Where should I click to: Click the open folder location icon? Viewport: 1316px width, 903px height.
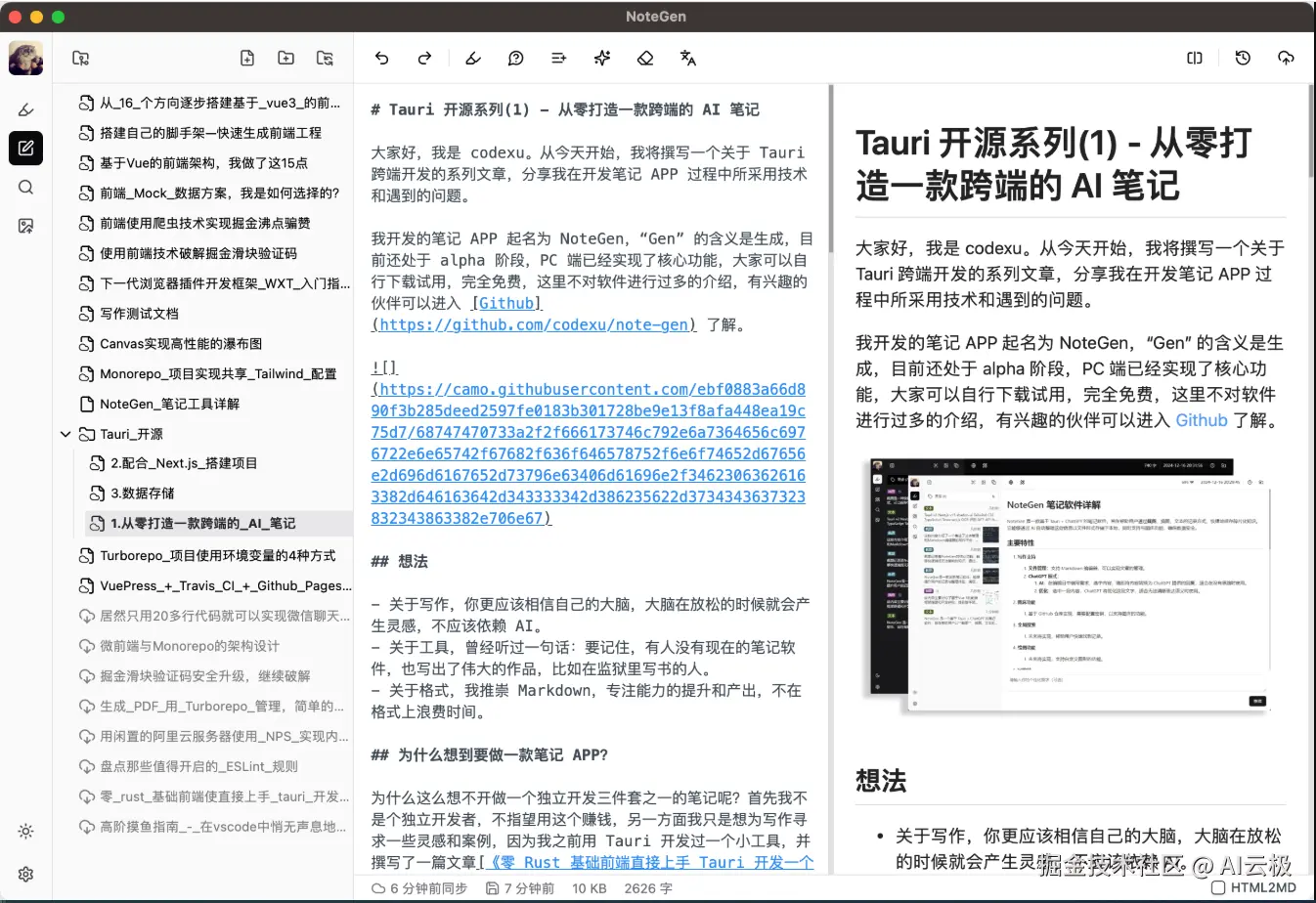pyautogui.click(x=81, y=59)
